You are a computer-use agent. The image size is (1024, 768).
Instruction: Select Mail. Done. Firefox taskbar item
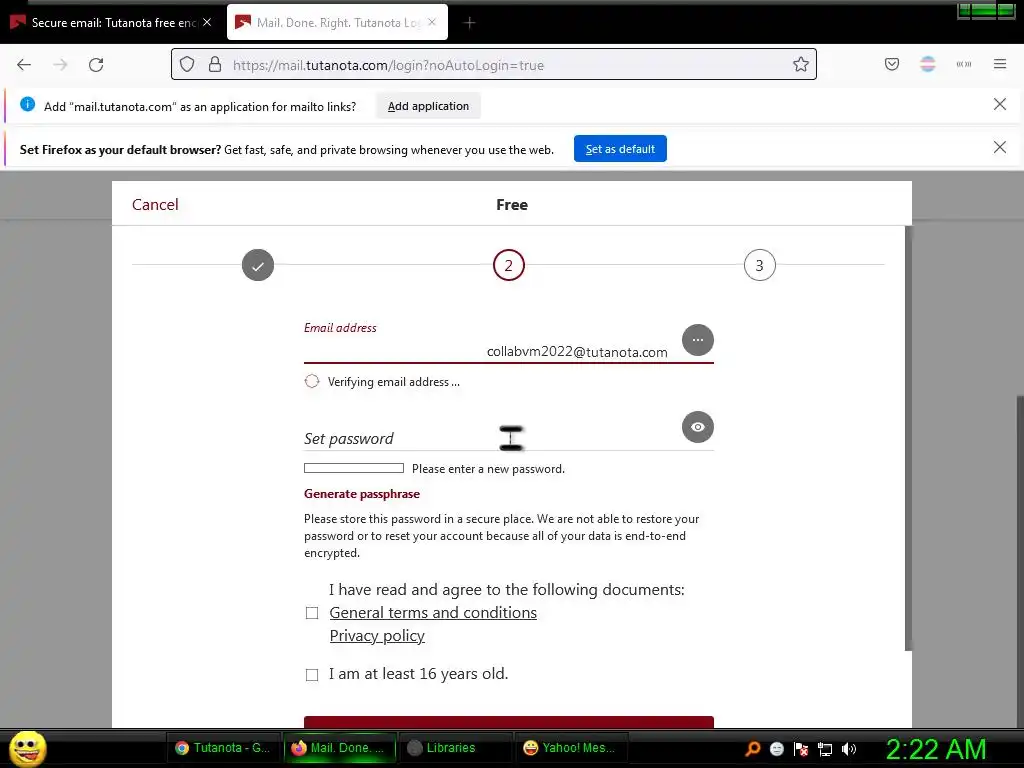pos(340,748)
